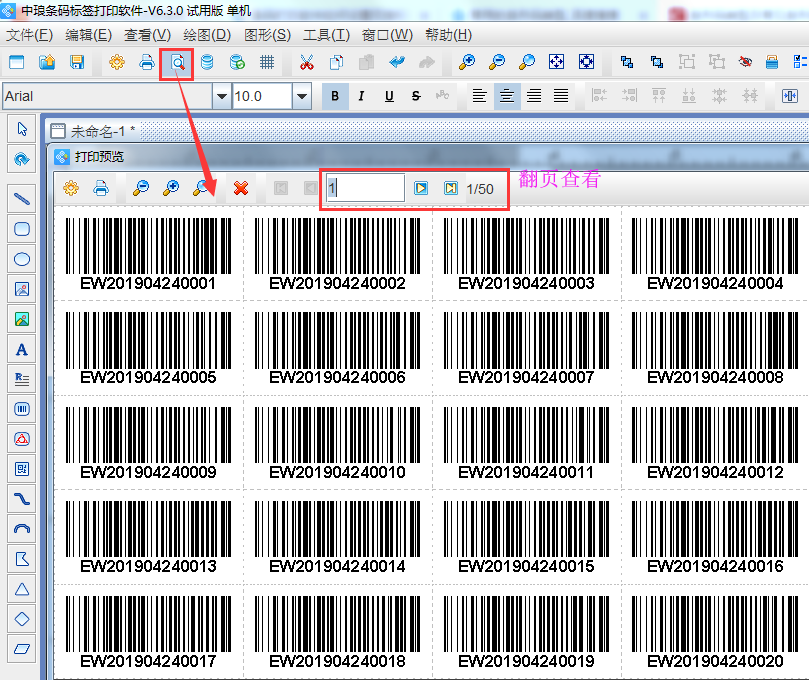This screenshot has height=680, width=809.
Task: Select the cut scissors icon
Action: click(307, 62)
